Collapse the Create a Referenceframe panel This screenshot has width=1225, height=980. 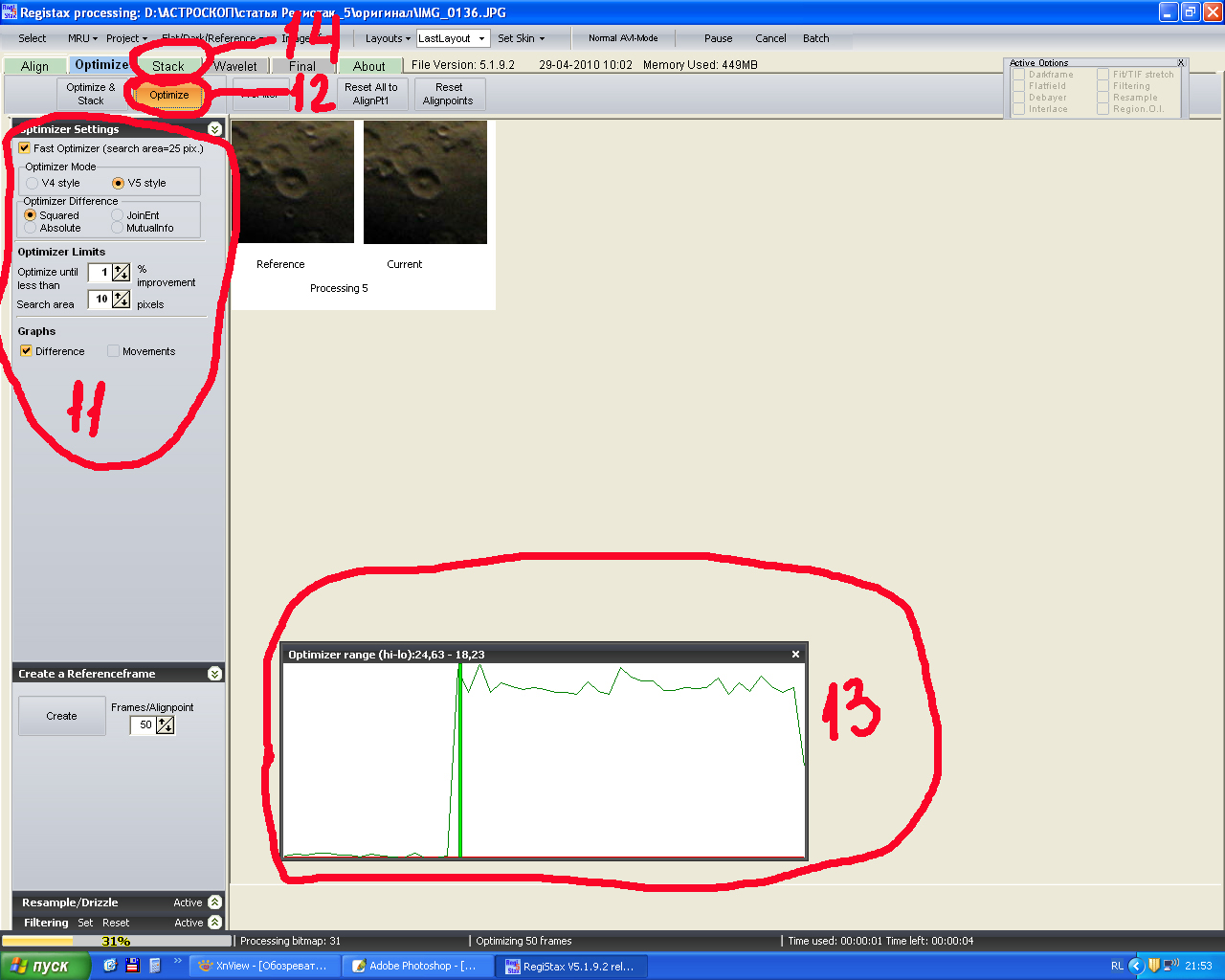point(214,674)
